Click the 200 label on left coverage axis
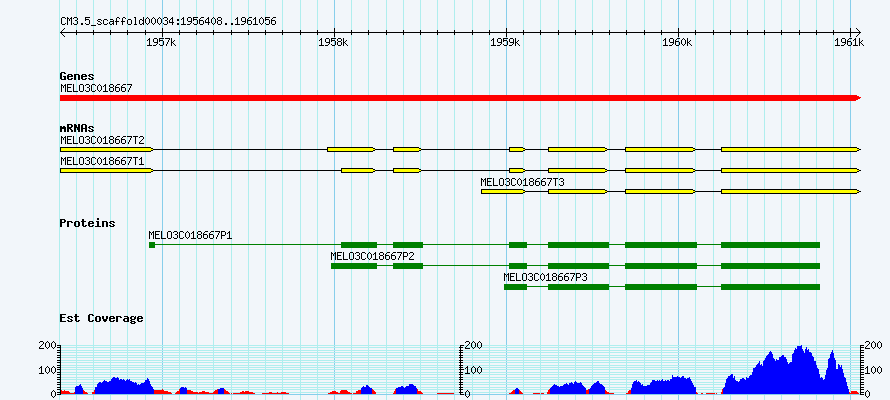 pos(47,345)
